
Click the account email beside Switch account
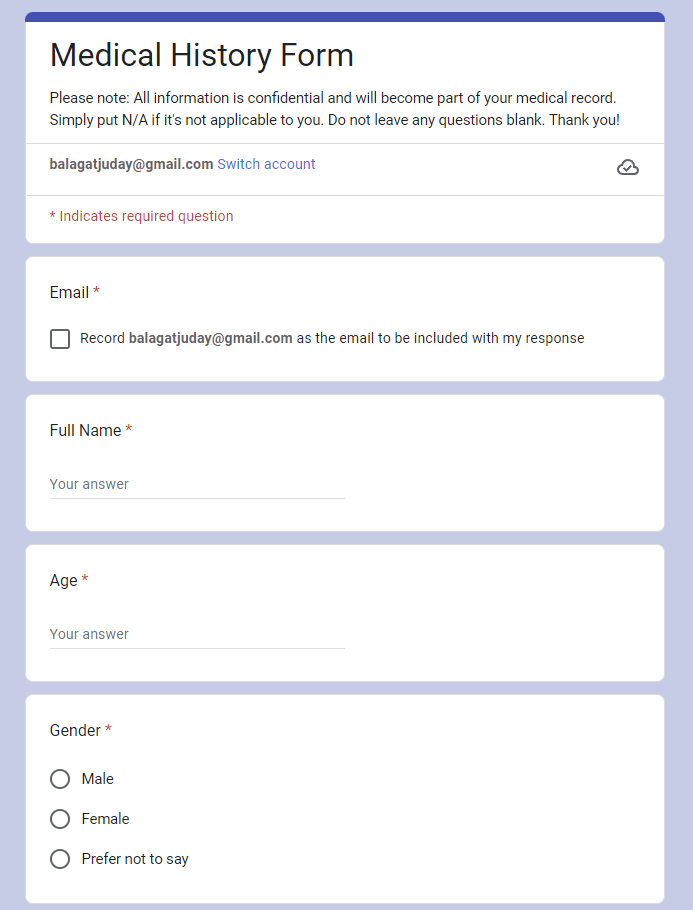(x=131, y=164)
